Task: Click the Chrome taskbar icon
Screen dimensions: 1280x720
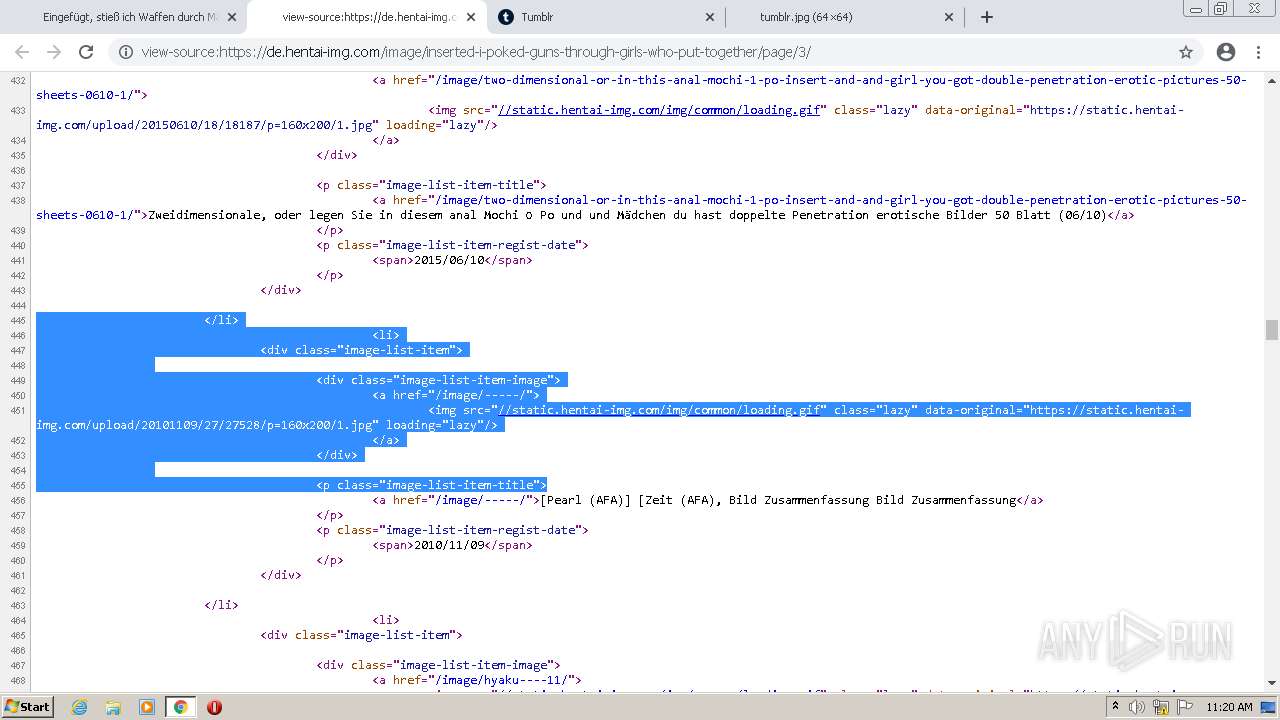Action: coord(181,707)
